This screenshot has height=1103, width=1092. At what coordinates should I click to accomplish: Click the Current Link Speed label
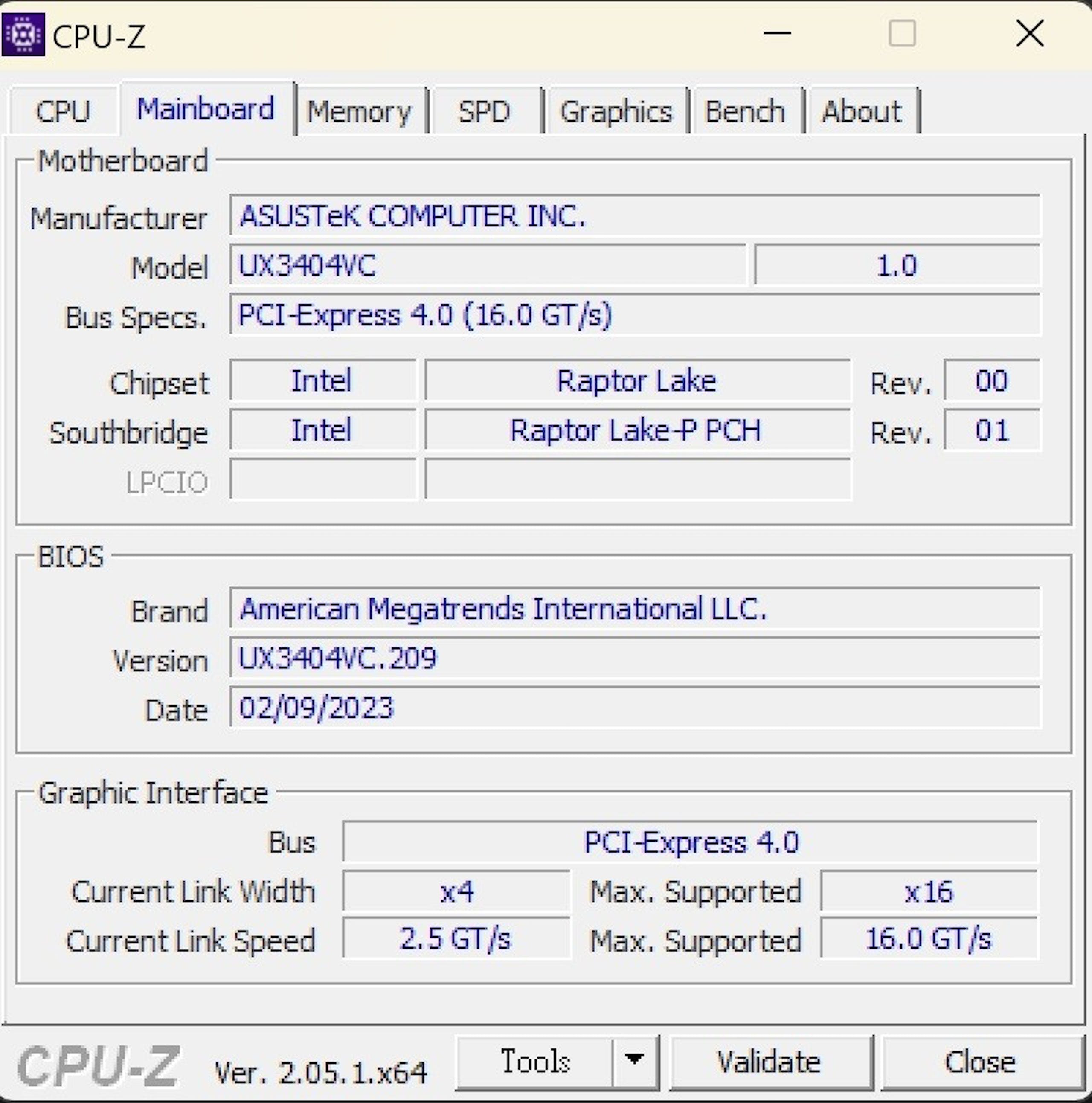point(191,941)
